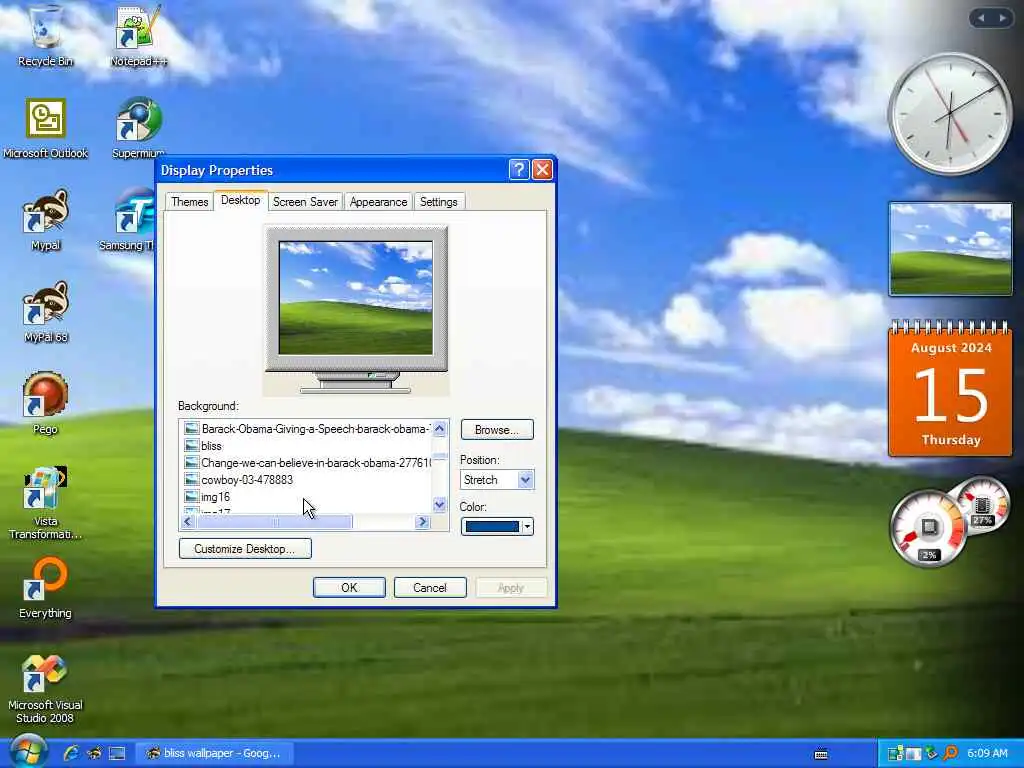The height and width of the screenshot is (768, 1024).
Task: Launch Internet Explorer from Quick Launch
Action: tap(71, 753)
